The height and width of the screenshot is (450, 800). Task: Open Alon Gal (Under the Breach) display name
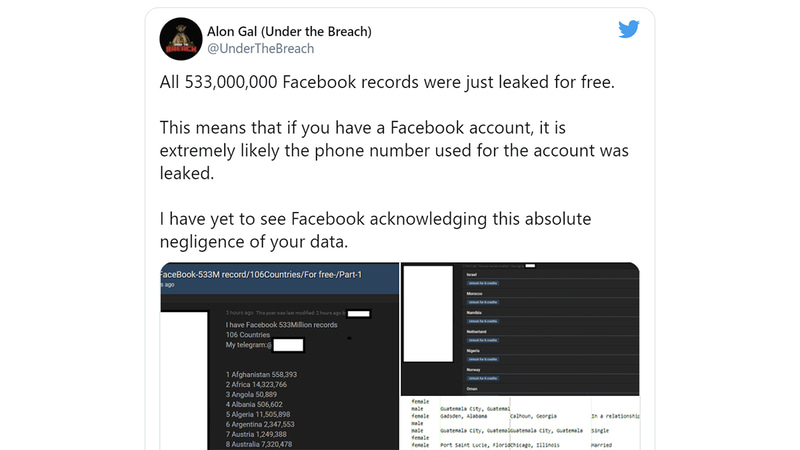click(x=289, y=31)
